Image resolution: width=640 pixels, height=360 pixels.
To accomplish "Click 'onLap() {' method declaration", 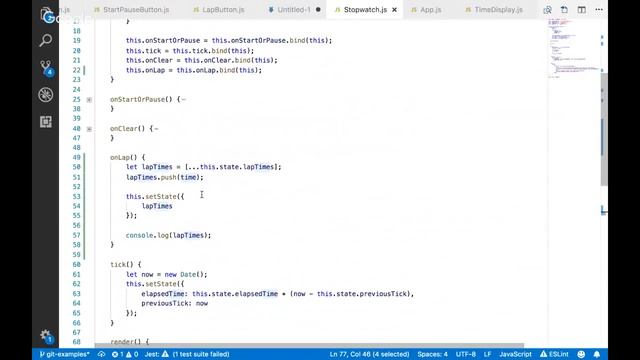I will (x=127, y=158).
